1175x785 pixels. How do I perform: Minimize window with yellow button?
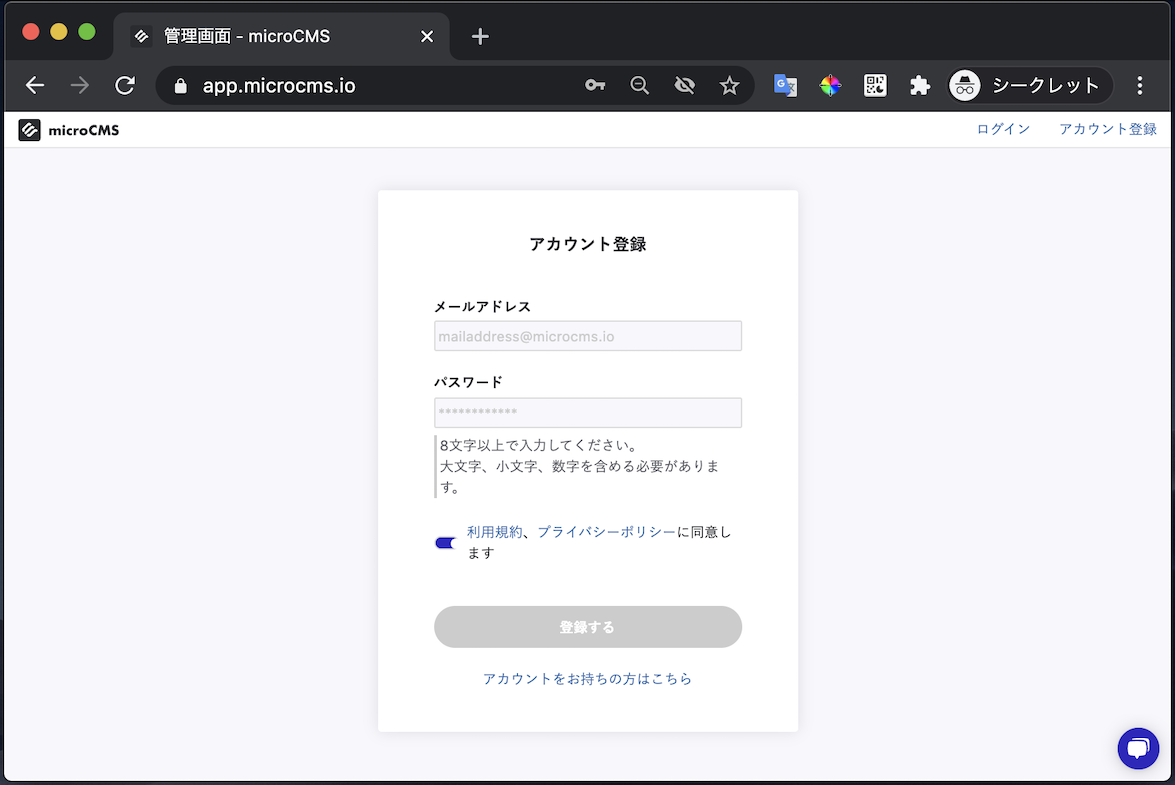click(58, 31)
